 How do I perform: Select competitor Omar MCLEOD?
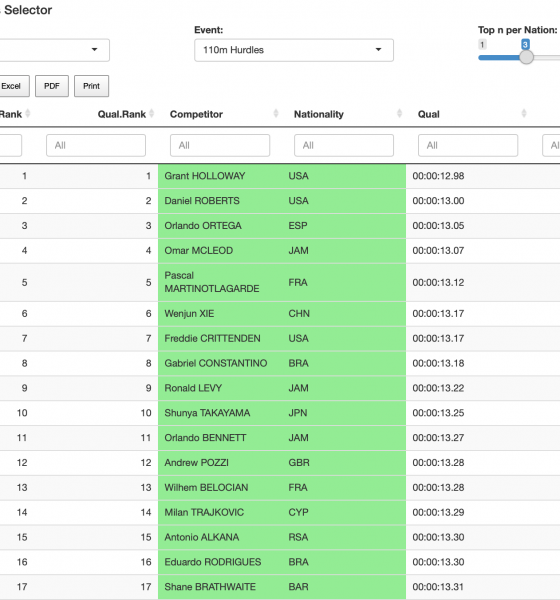(x=199, y=251)
